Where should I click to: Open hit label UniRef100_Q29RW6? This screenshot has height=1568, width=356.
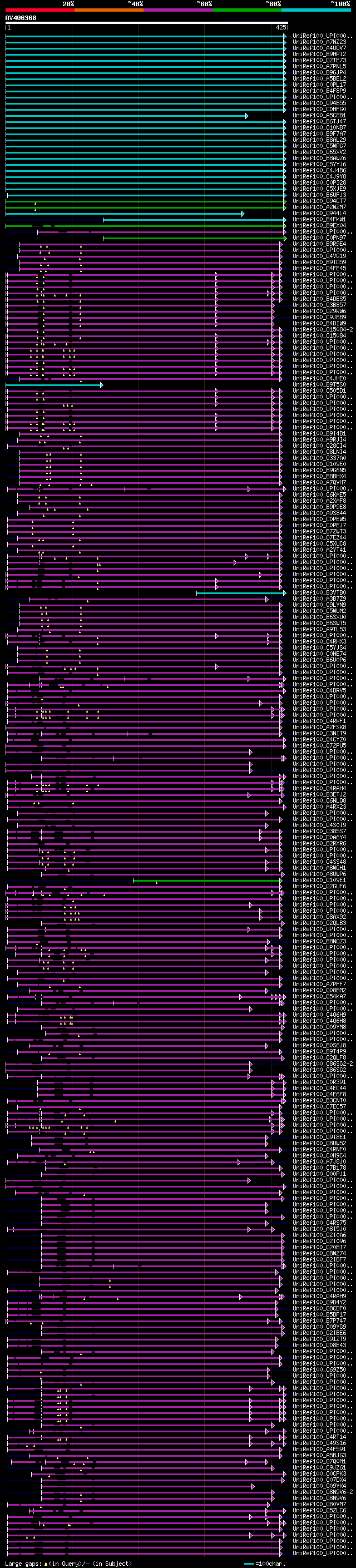coord(319,311)
